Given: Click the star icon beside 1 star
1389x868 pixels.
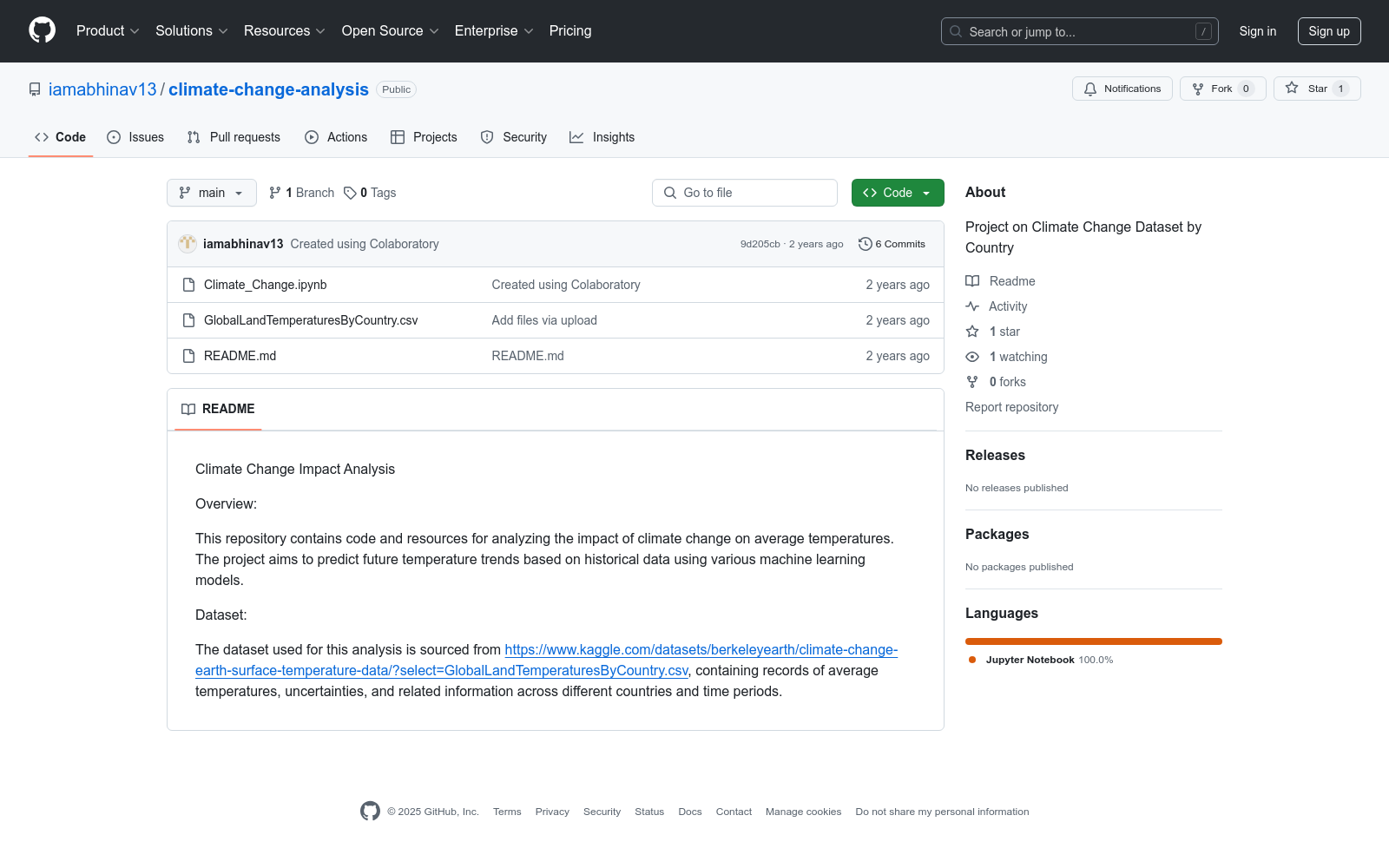Looking at the screenshot, I should pyautogui.click(x=972, y=332).
